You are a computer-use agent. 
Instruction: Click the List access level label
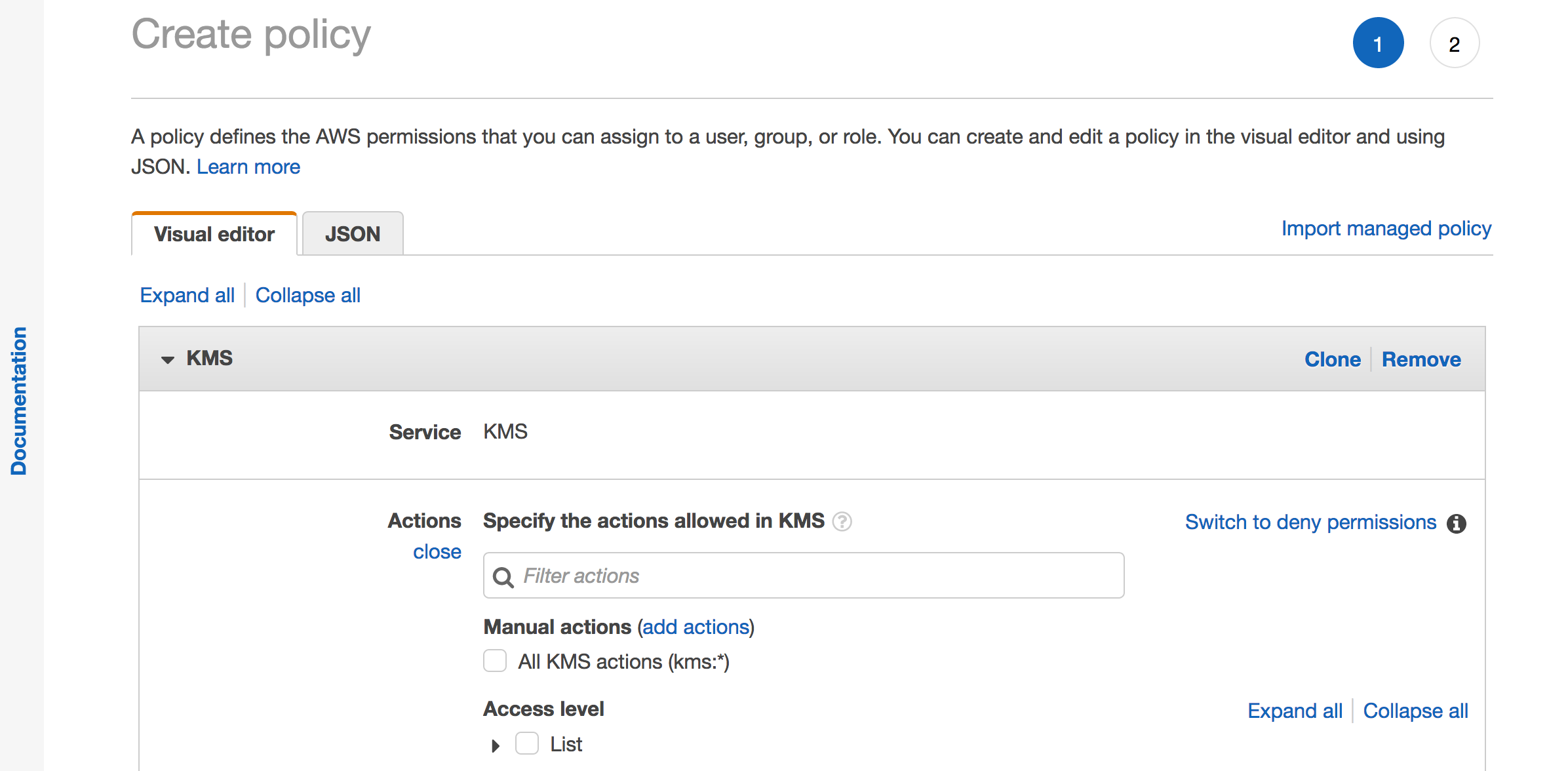[x=566, y=744]
